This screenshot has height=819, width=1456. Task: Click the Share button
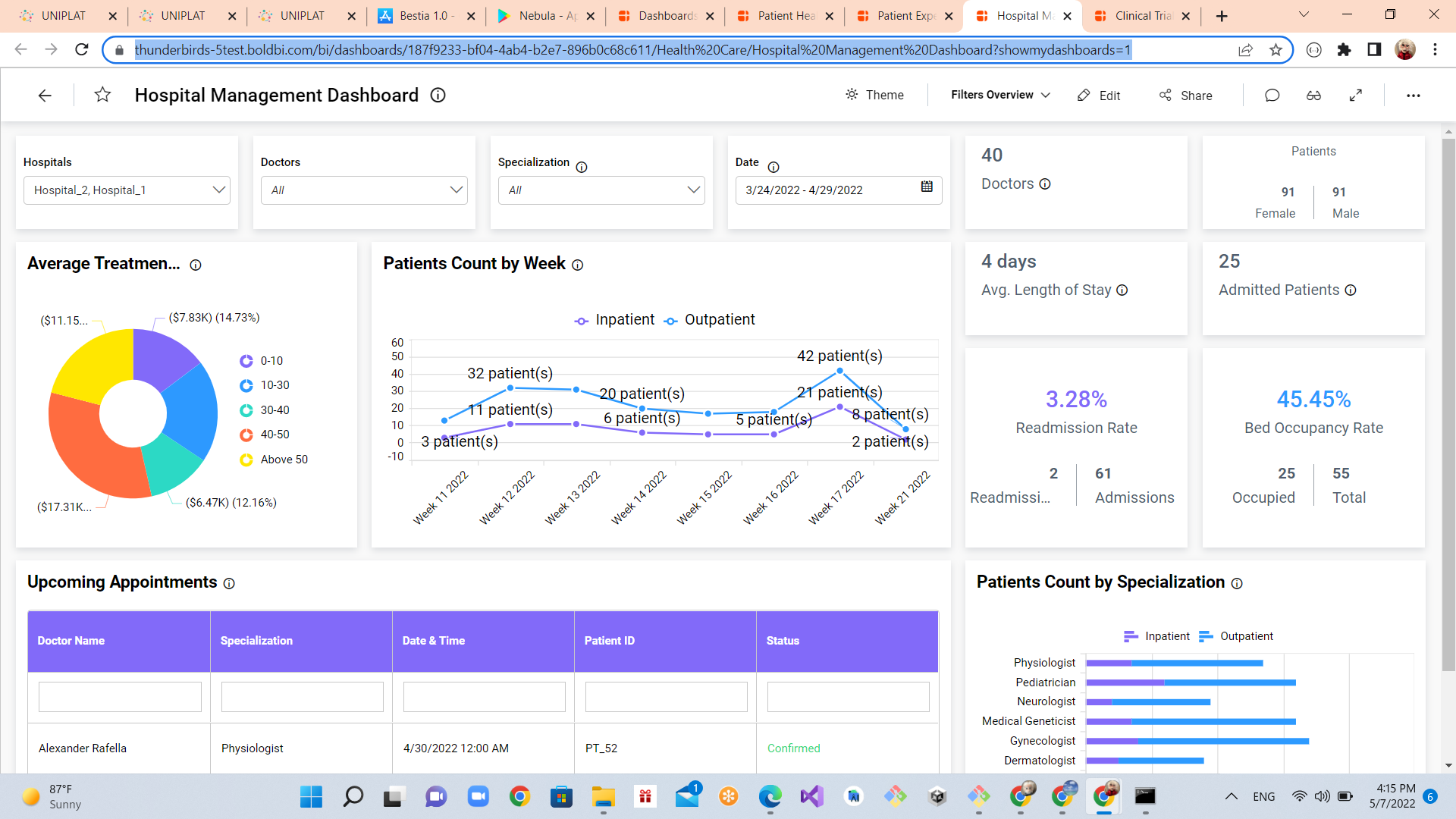[1185, 96]
